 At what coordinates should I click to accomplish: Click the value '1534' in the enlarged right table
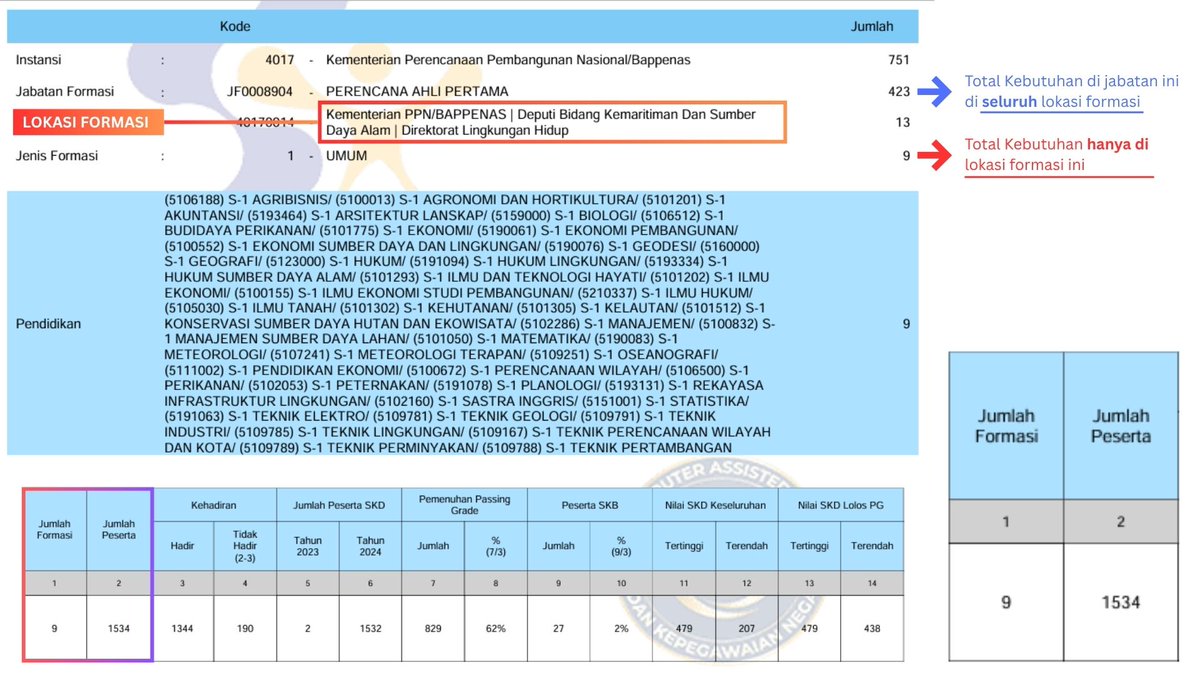pyautogui.click(x=1121, y=602)
